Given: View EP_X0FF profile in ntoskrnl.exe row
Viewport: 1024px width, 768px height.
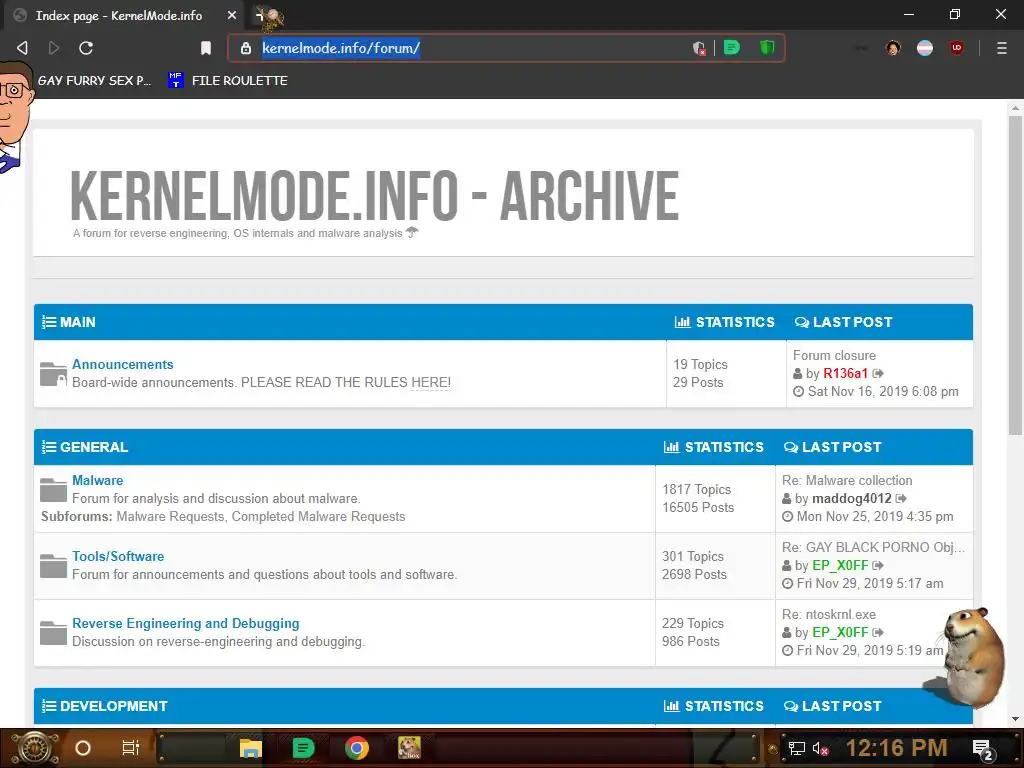Looking at the screenshot, I should (840, 632).
